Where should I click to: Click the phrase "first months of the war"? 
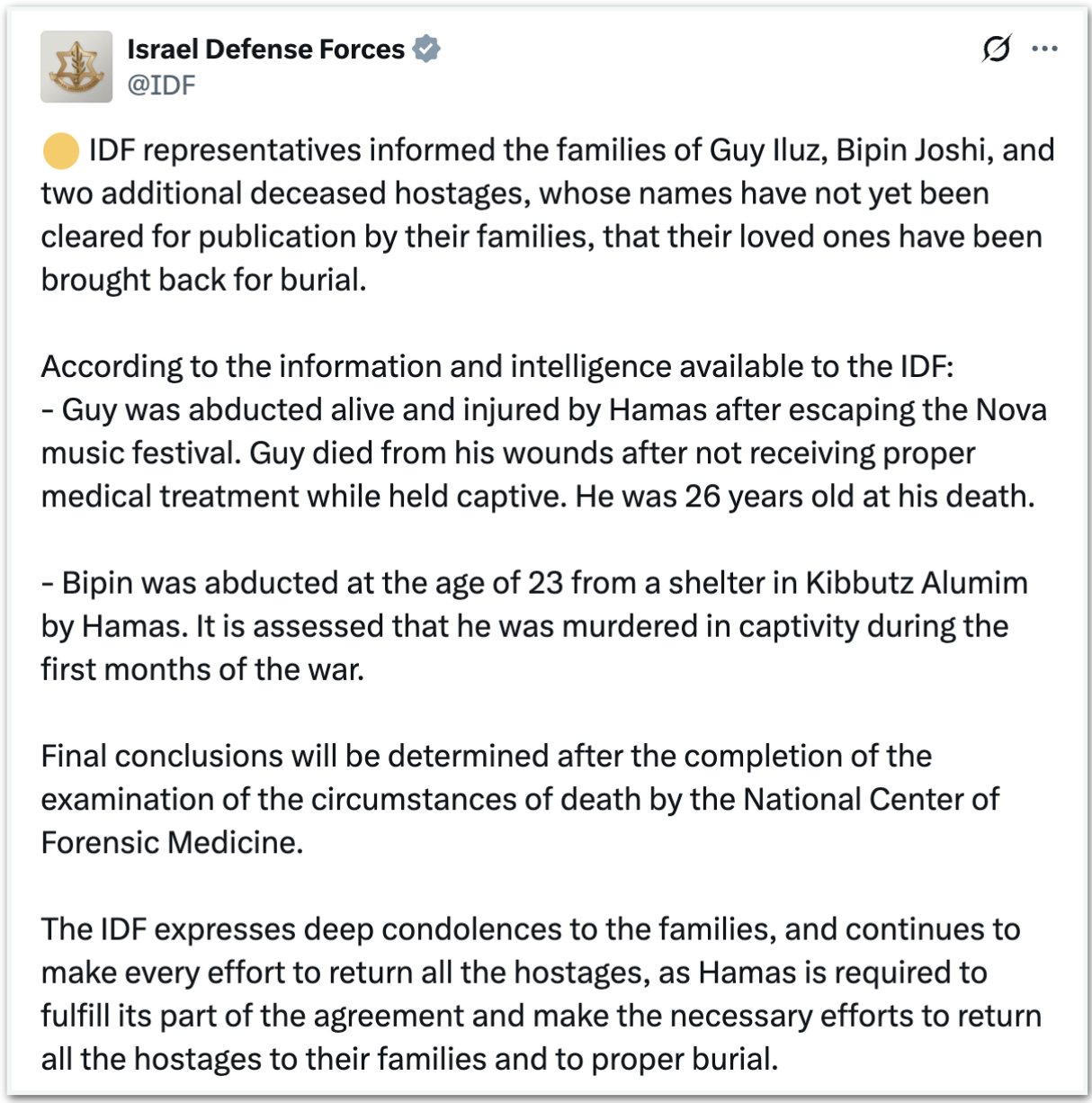202,669
